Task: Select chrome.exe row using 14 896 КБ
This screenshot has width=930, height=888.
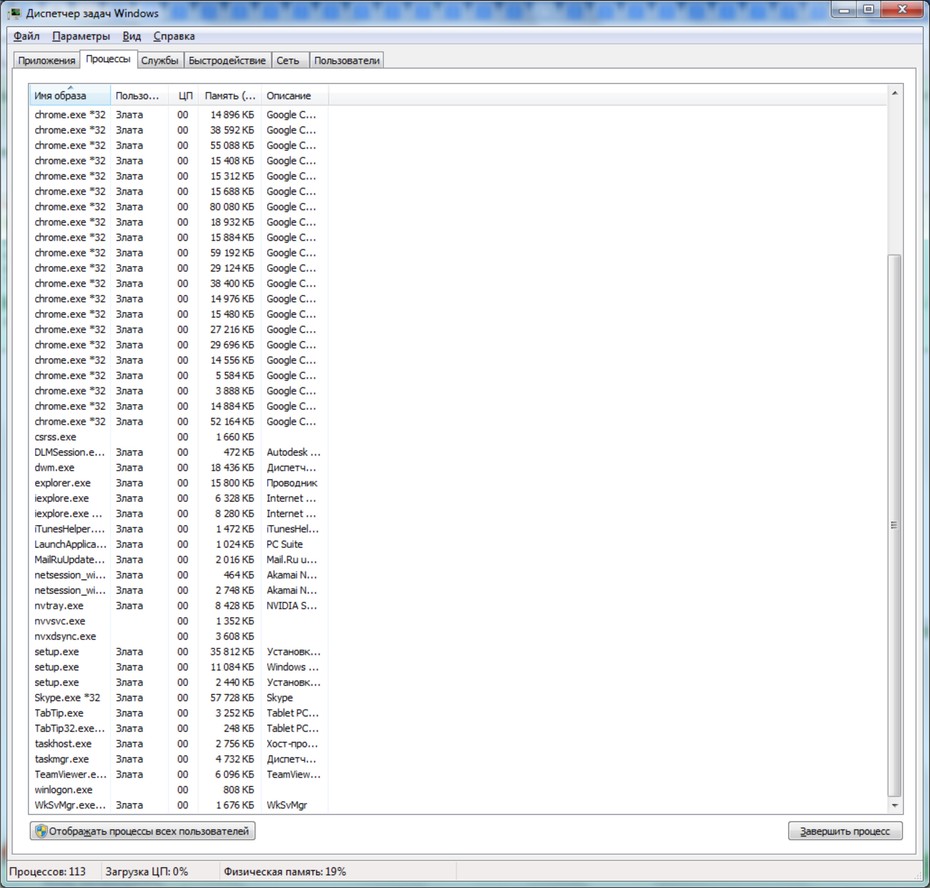Action: click(x=178, y=115)
